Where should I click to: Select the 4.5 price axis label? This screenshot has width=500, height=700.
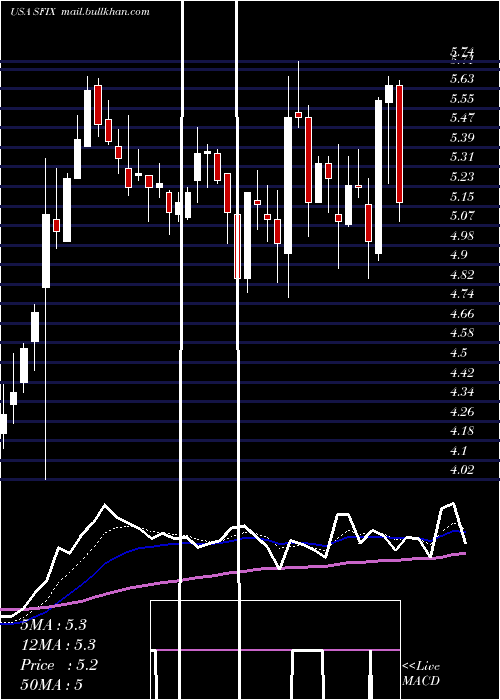click(458, 353)
